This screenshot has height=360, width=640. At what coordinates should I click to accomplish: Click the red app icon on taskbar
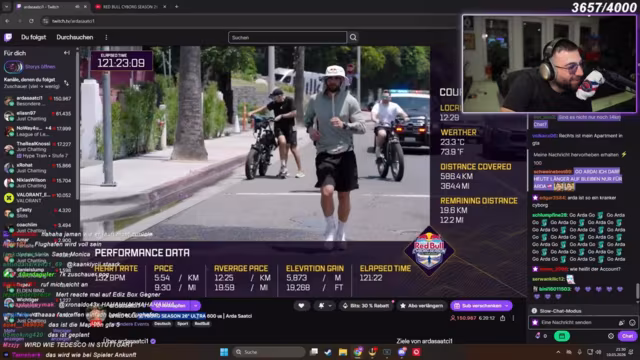(416, 352)
